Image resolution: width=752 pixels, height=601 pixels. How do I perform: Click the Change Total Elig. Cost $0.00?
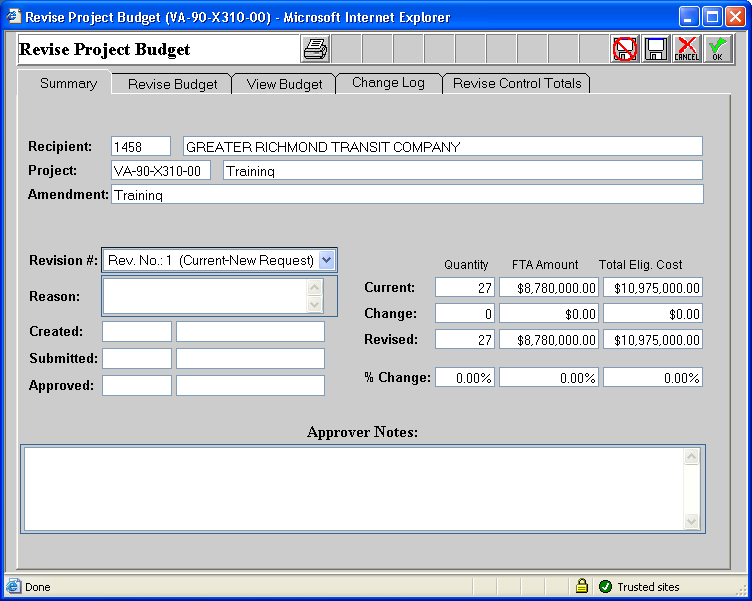click(653, 313)
